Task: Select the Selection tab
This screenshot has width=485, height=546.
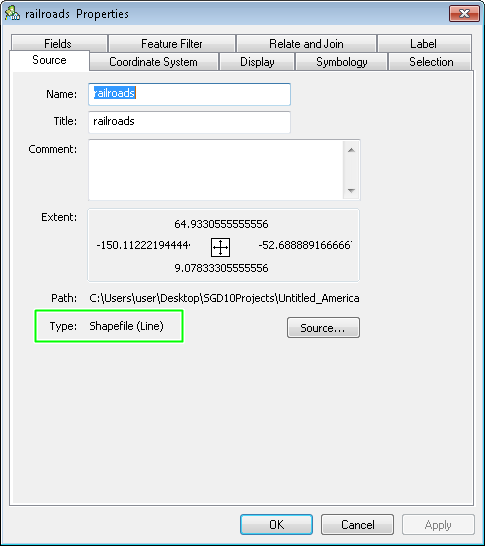Action: (430, 62)
